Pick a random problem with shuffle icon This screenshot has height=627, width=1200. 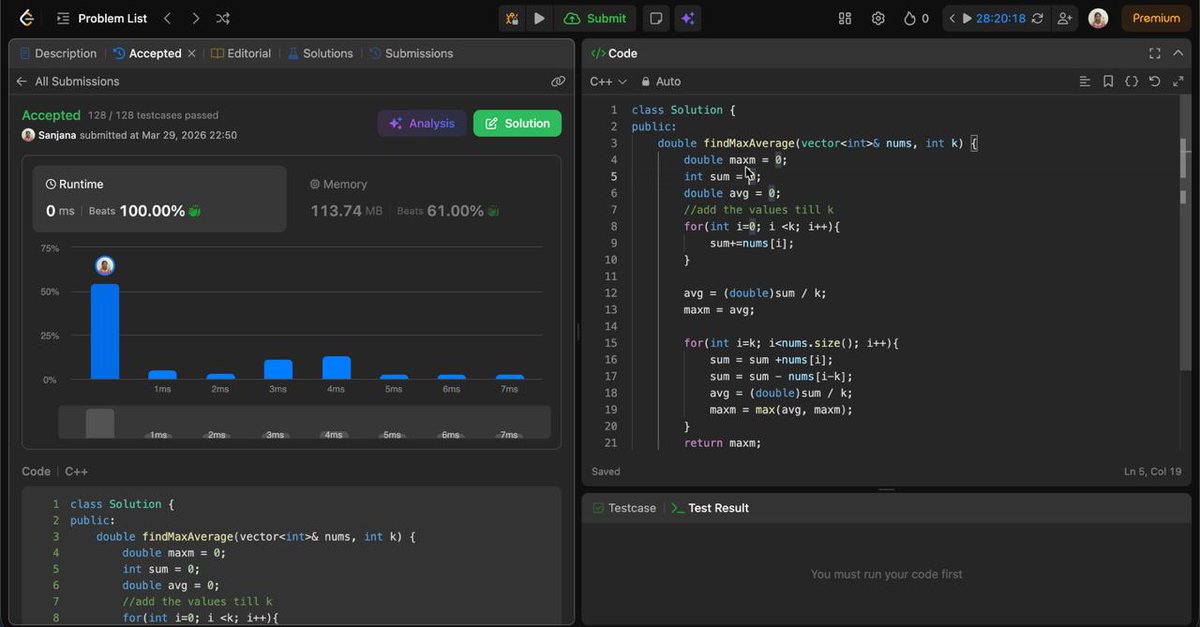223,18
